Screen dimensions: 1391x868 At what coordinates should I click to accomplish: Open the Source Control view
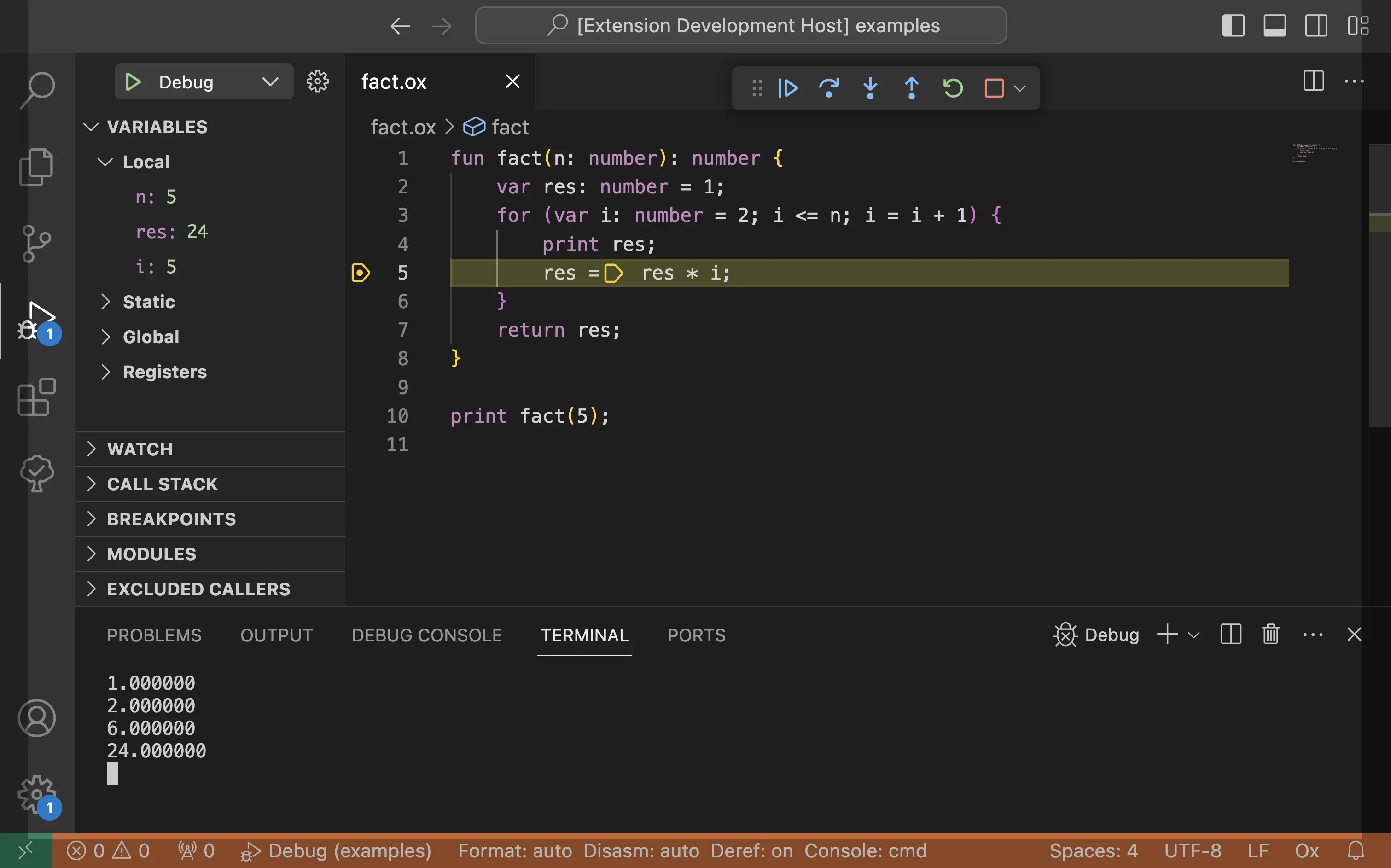pos(37,244)
